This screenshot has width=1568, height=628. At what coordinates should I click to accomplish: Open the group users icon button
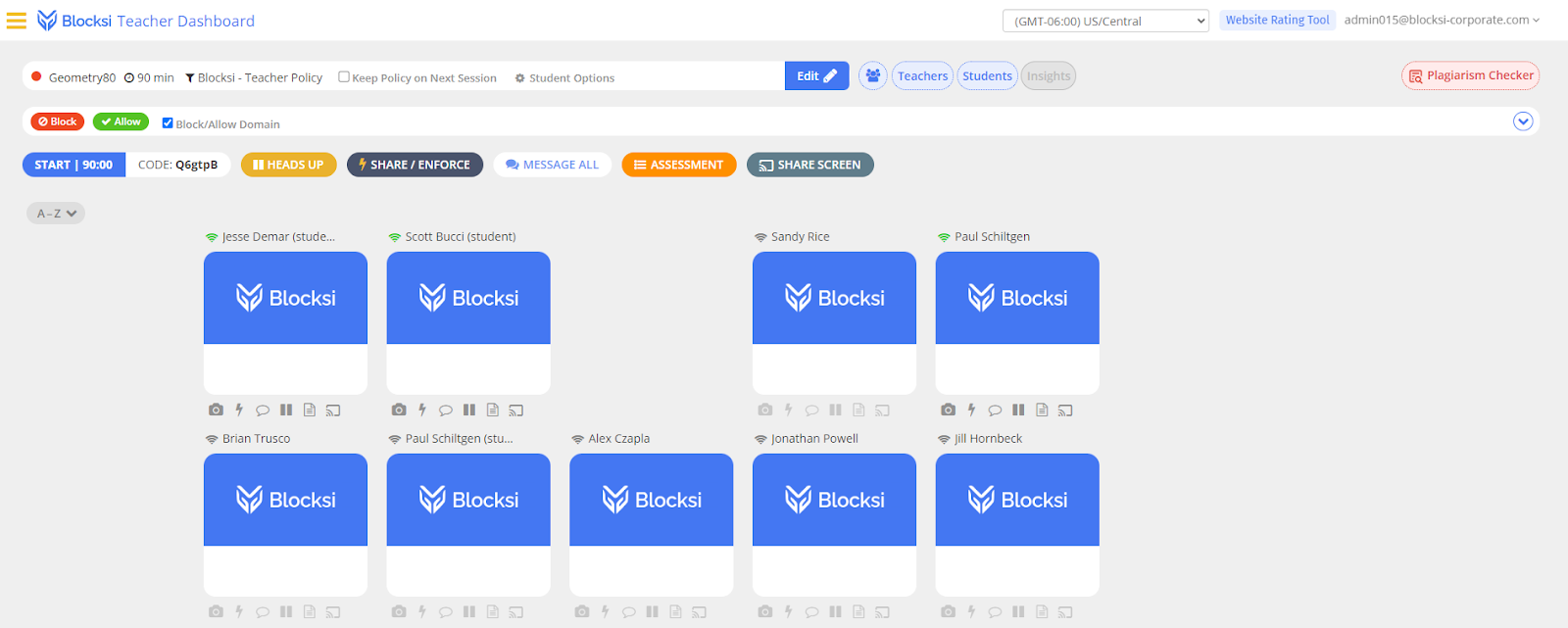tap(873, 75)
